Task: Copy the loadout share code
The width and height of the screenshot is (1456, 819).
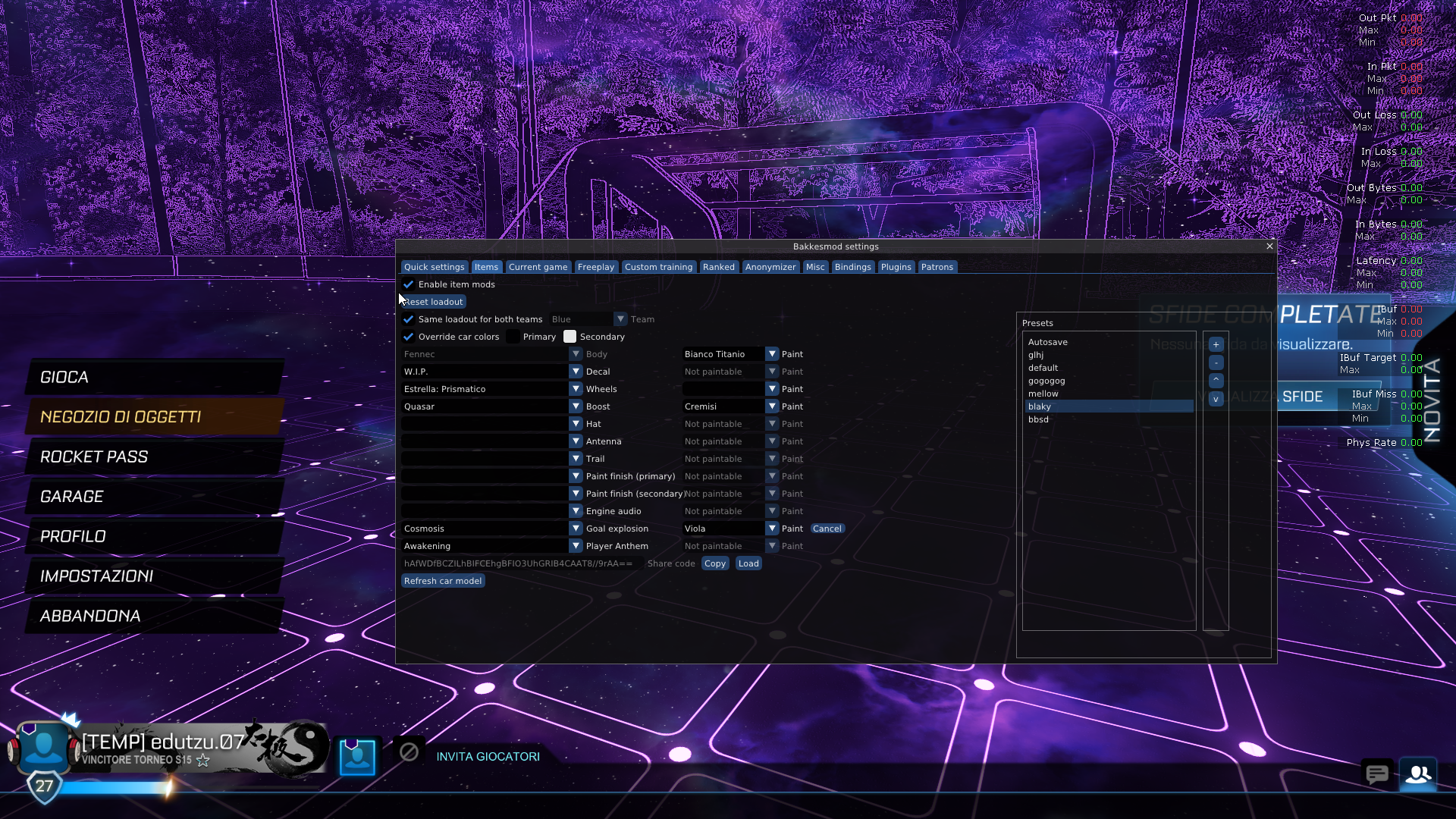Action: (x=714, y=563)
